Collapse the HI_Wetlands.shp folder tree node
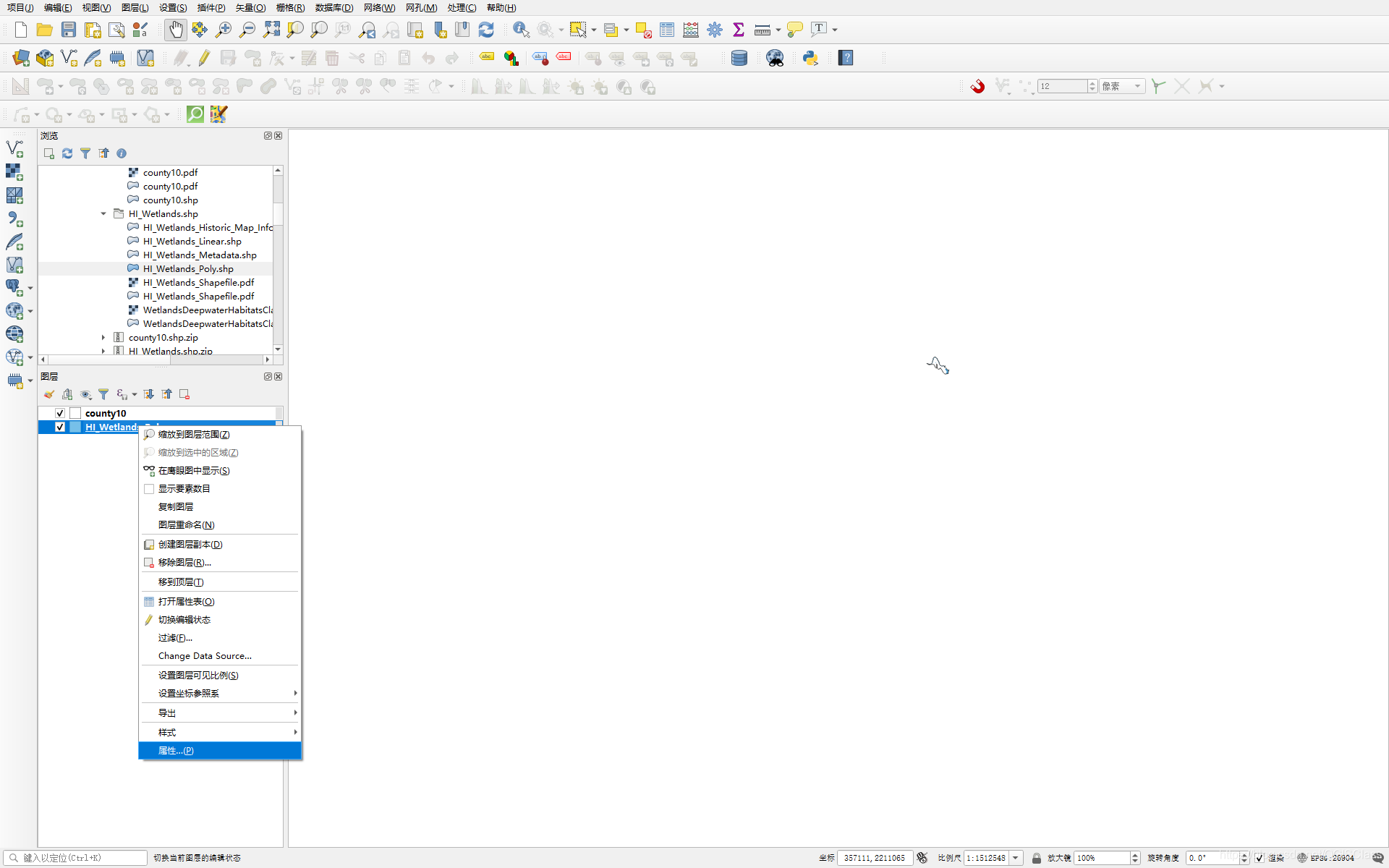Viewport: 1389px width, 868px height. (103, 213)
